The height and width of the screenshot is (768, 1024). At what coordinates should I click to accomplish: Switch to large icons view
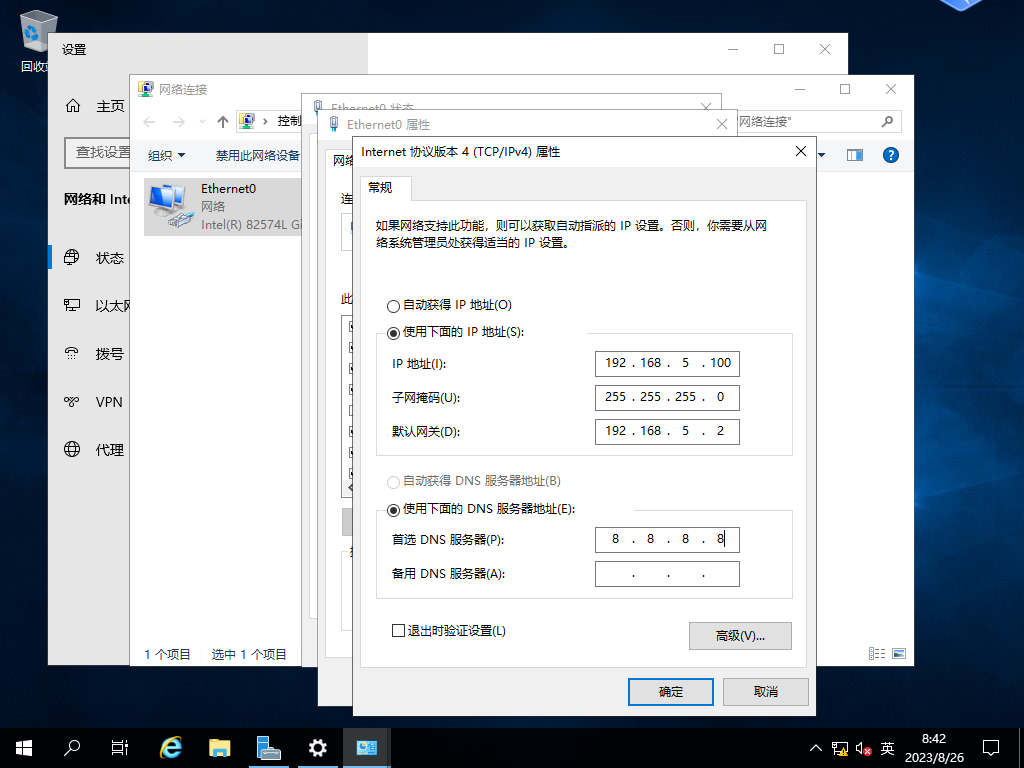pos(899,653)
